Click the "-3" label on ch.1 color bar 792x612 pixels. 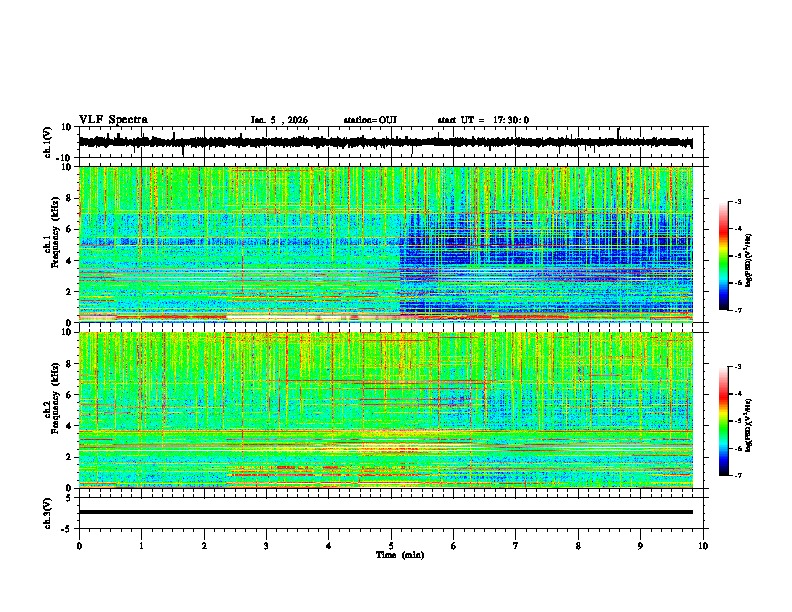click(737, 202)
